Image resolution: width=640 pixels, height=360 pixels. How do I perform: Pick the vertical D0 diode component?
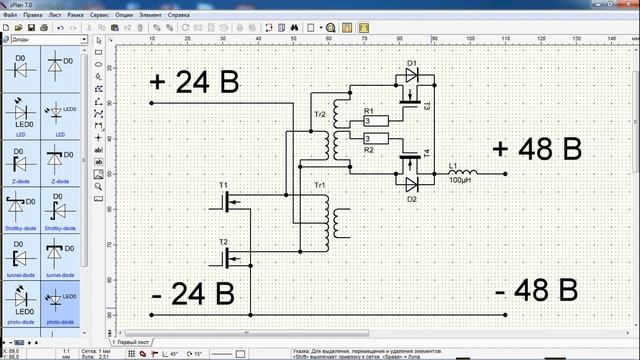(x=60, y=68)
